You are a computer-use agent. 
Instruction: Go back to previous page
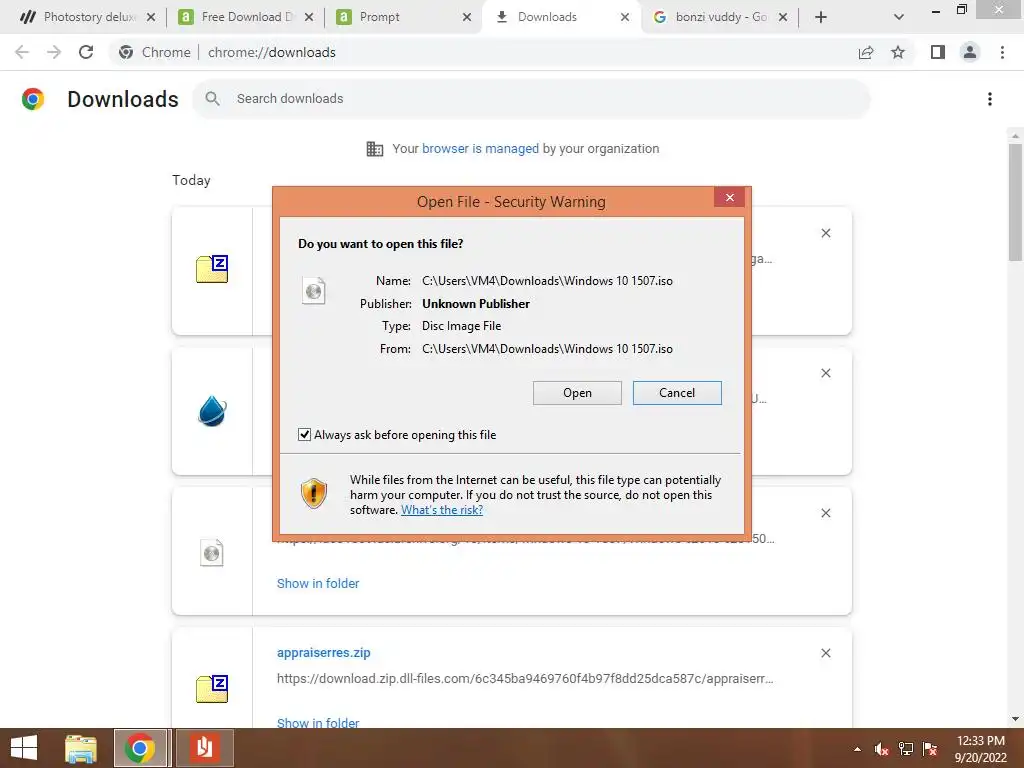pyautogui.click(x=22, y=52)
